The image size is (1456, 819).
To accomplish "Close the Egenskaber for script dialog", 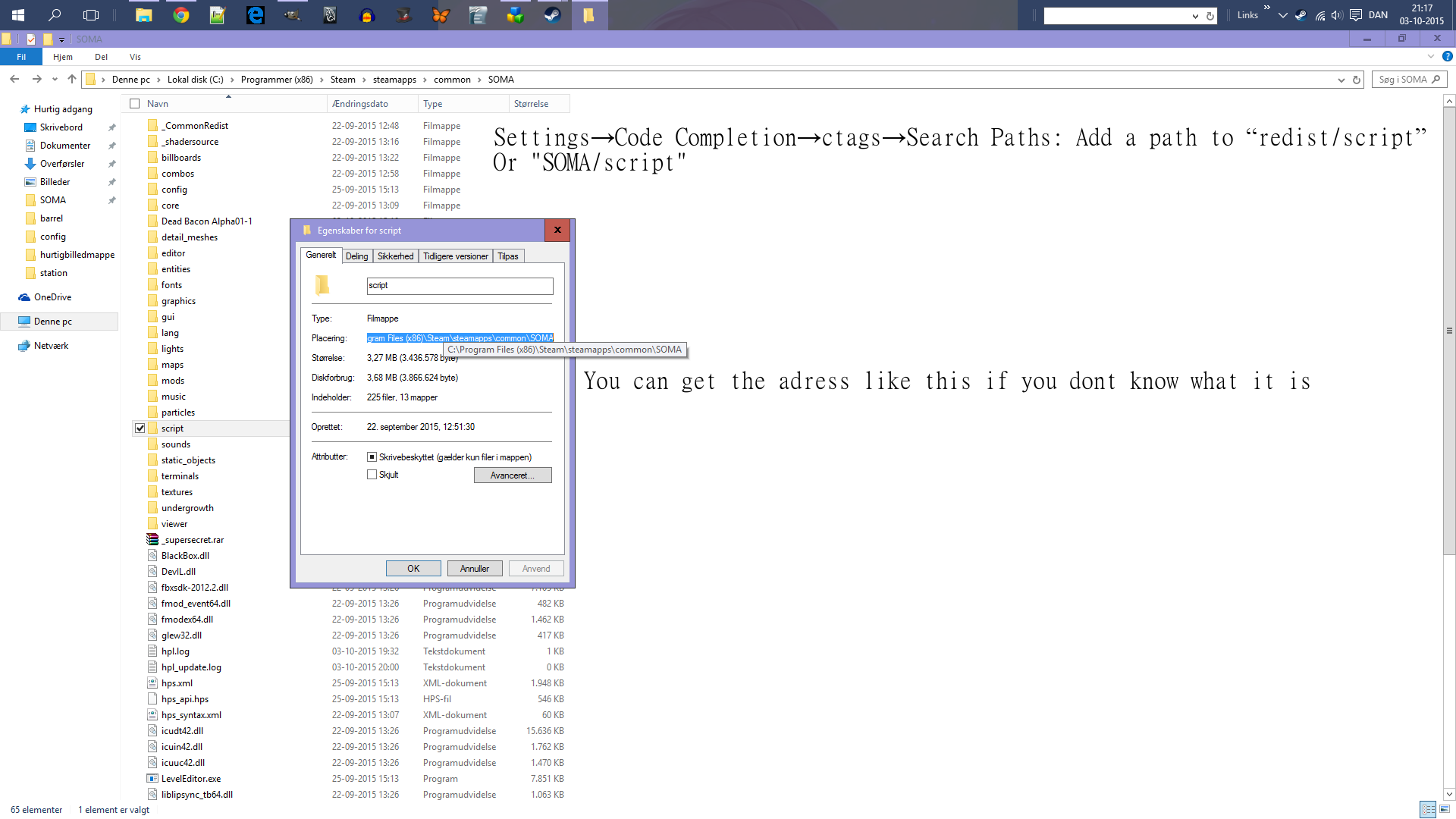I will pos(557,230).
